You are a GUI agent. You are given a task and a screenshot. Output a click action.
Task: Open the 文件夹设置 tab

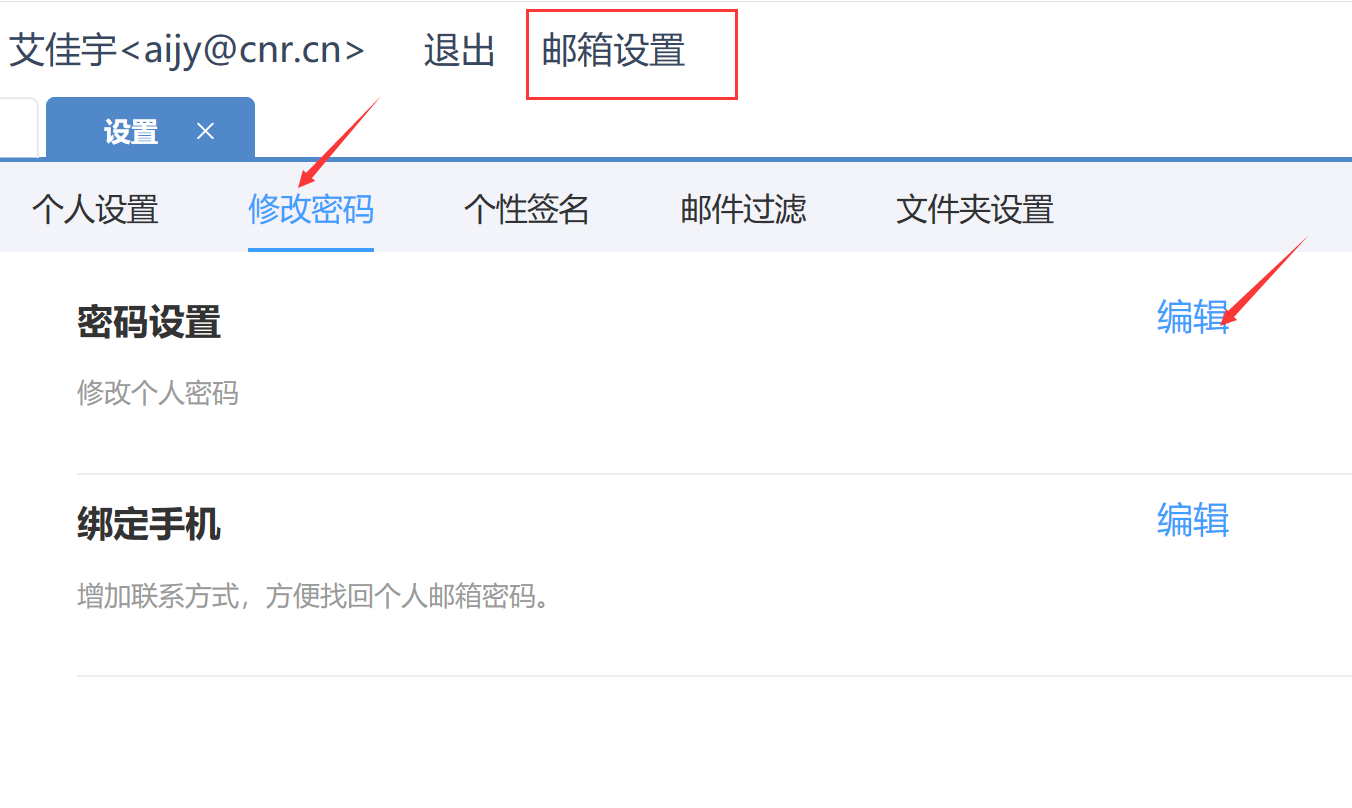pyautogui.click(x=975, y=210)
